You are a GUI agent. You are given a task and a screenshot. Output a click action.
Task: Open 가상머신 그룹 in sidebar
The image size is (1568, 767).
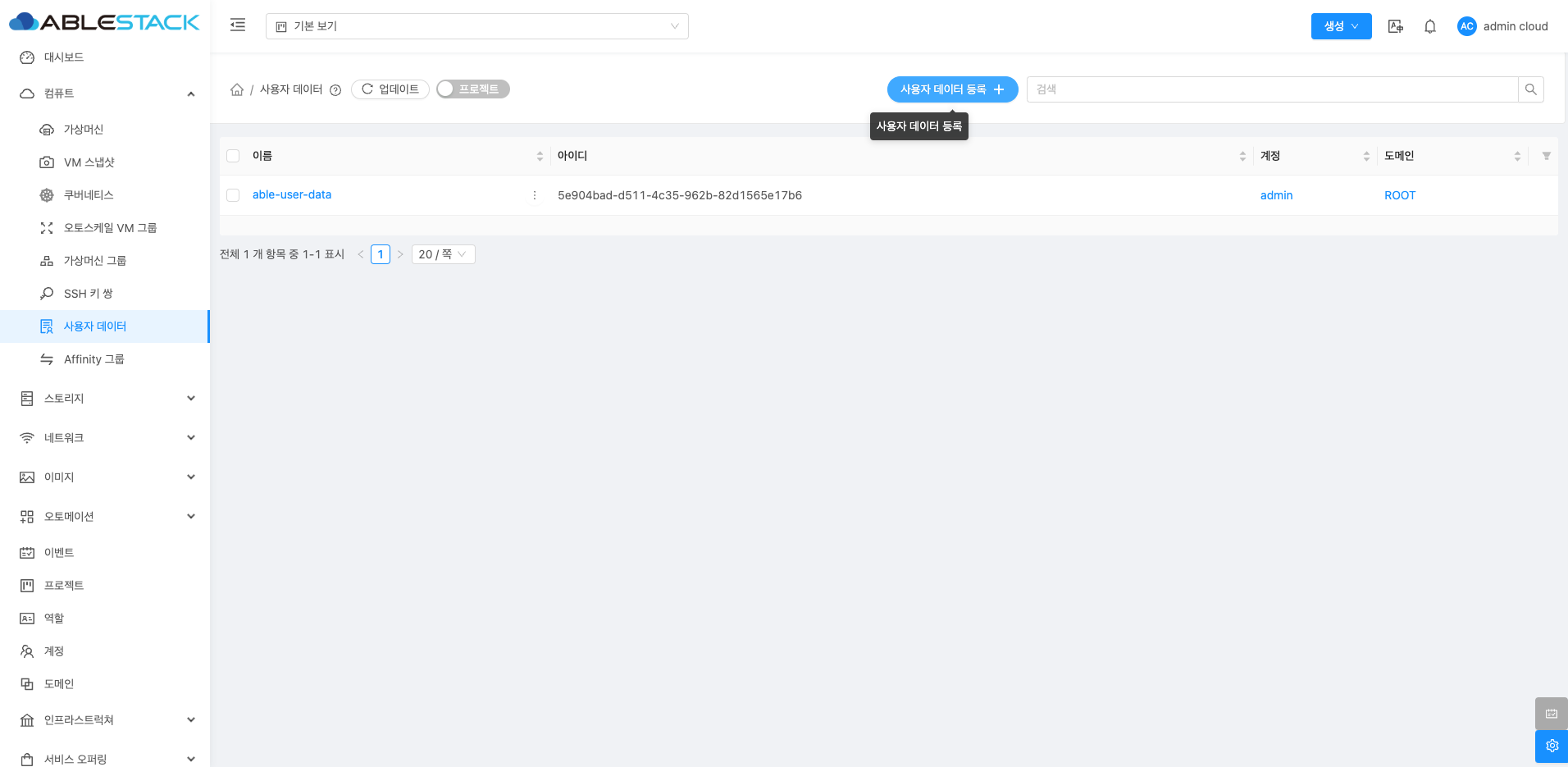tap(105, 261)
